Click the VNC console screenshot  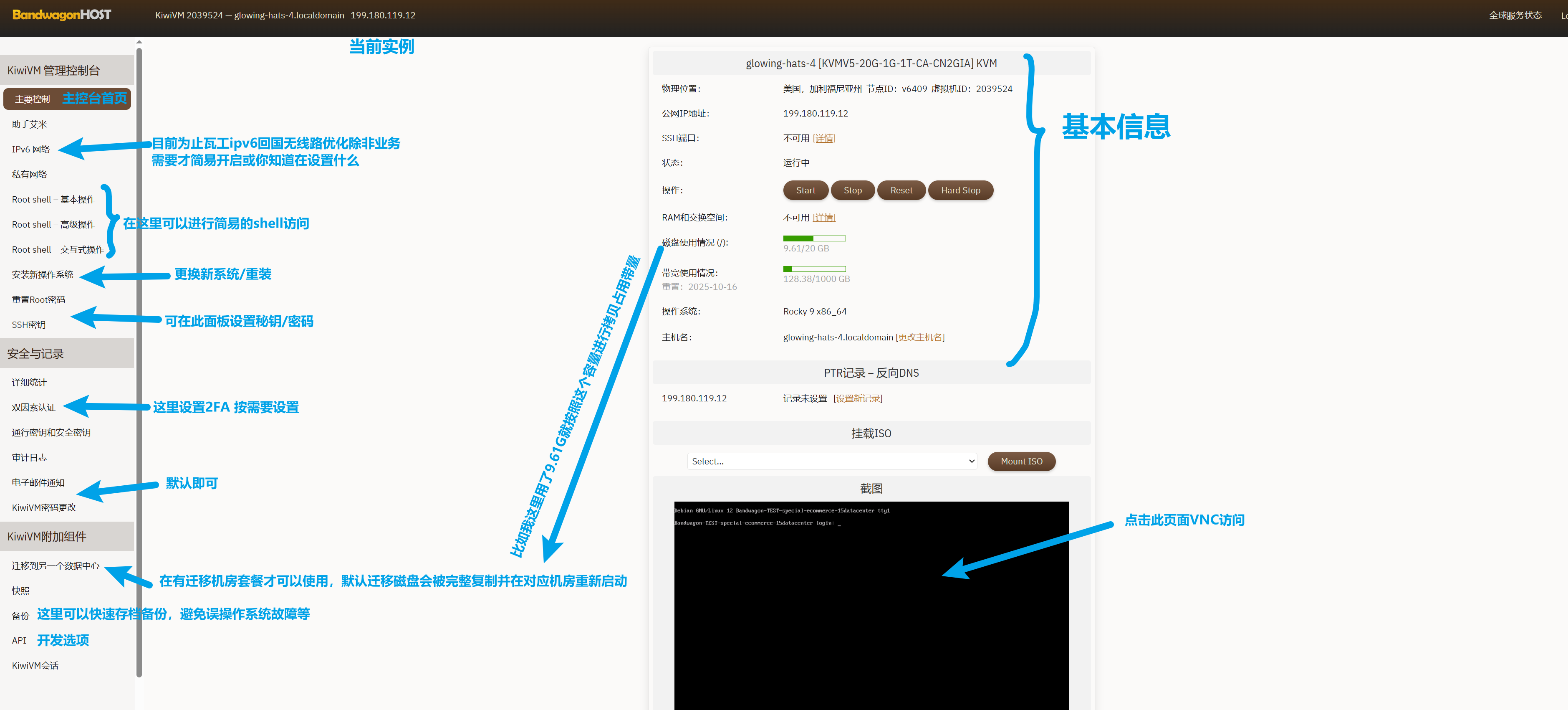tap(871, 605)
